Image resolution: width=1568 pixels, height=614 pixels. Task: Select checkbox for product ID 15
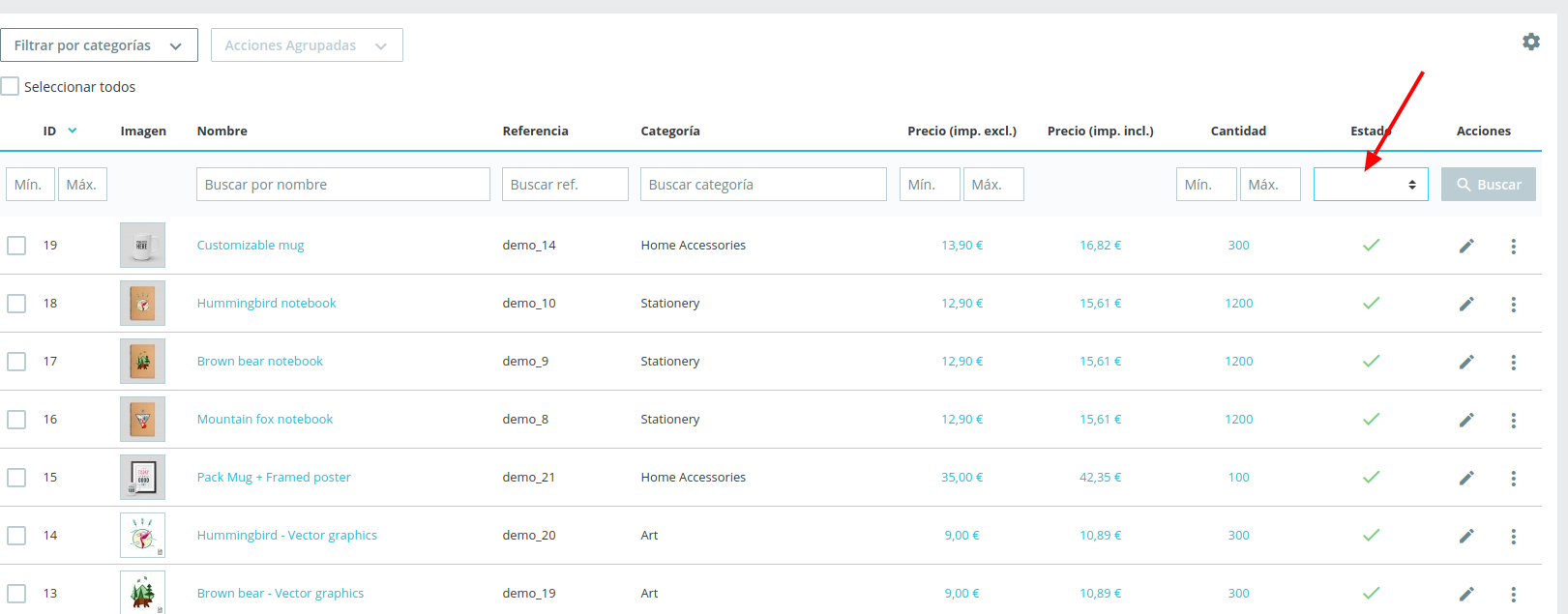pos(16,478)
